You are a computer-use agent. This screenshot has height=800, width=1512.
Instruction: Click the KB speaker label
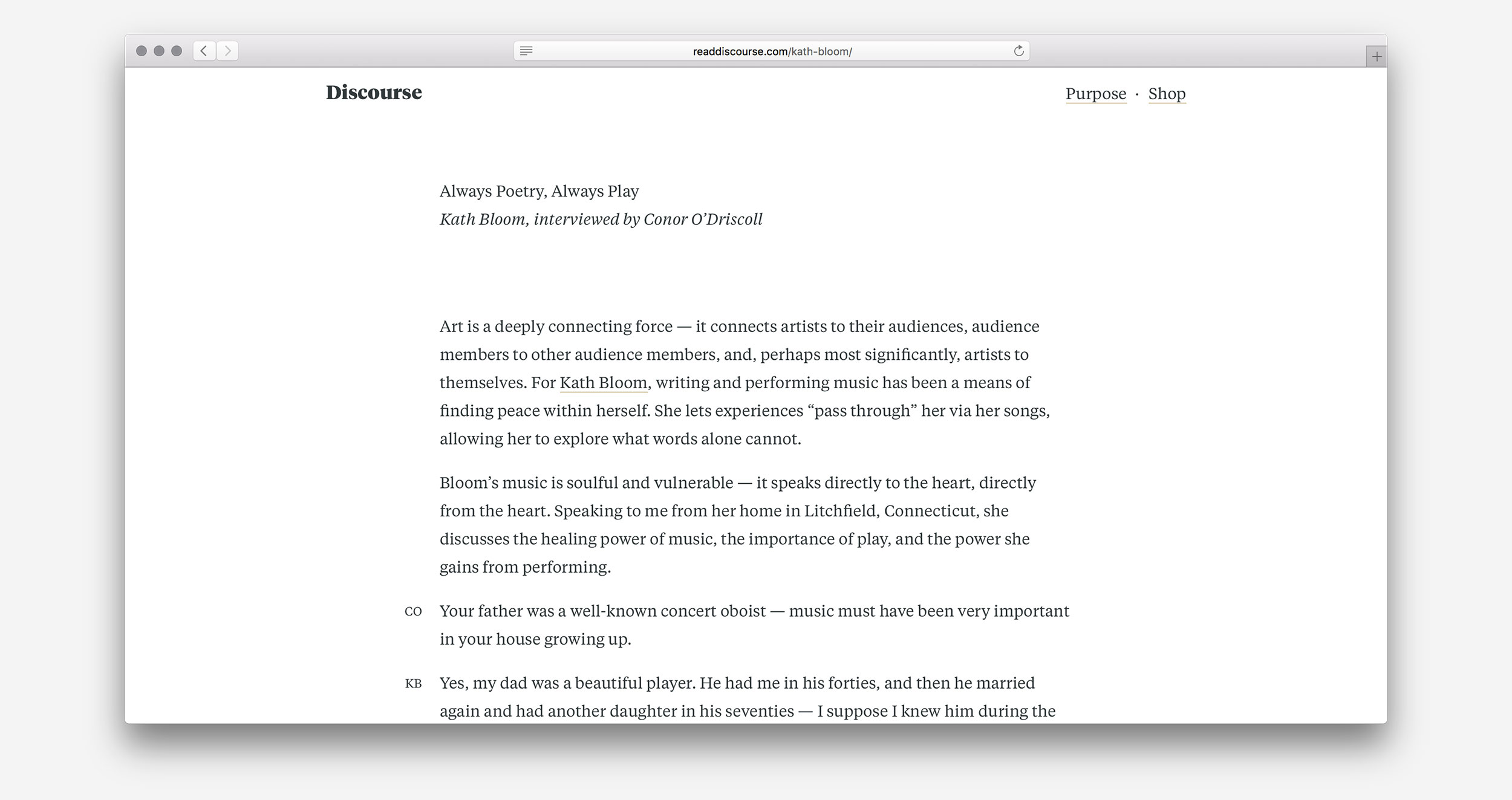[x=413, y=683]
